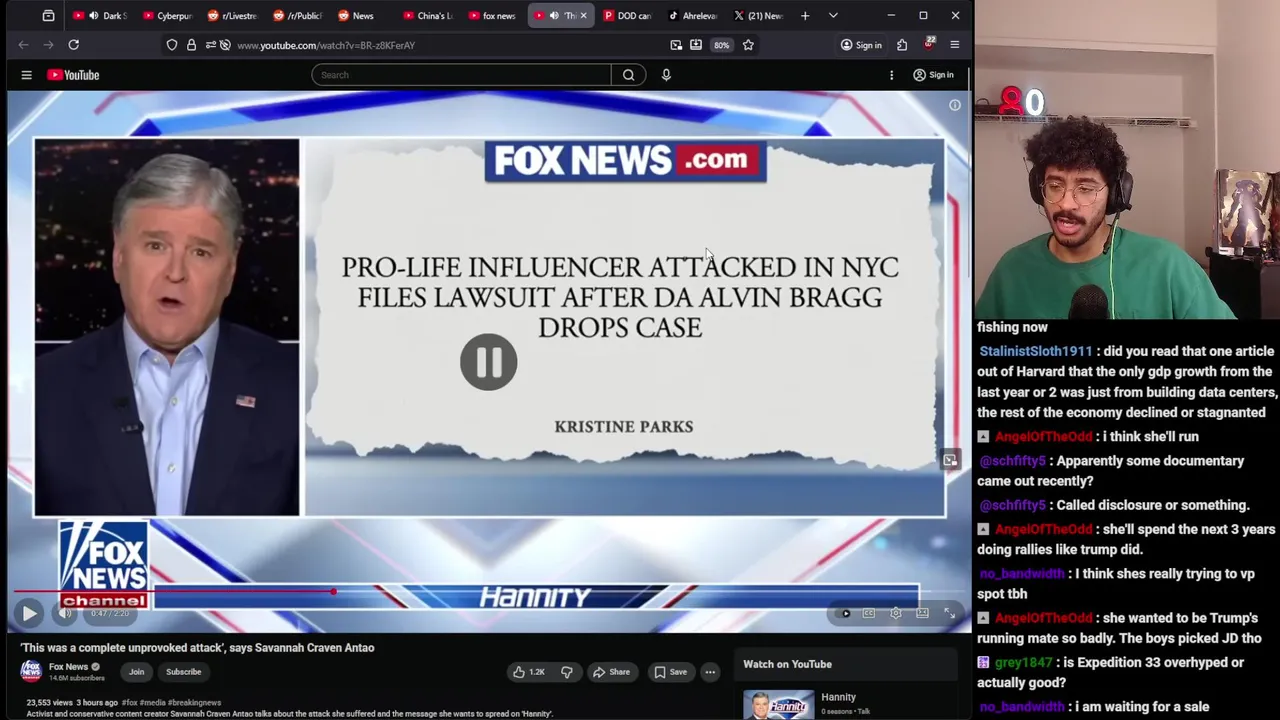This screenshot has height=720, width=1280.
Task: Click the YouTube Sign in button
Action: [933, 75]
